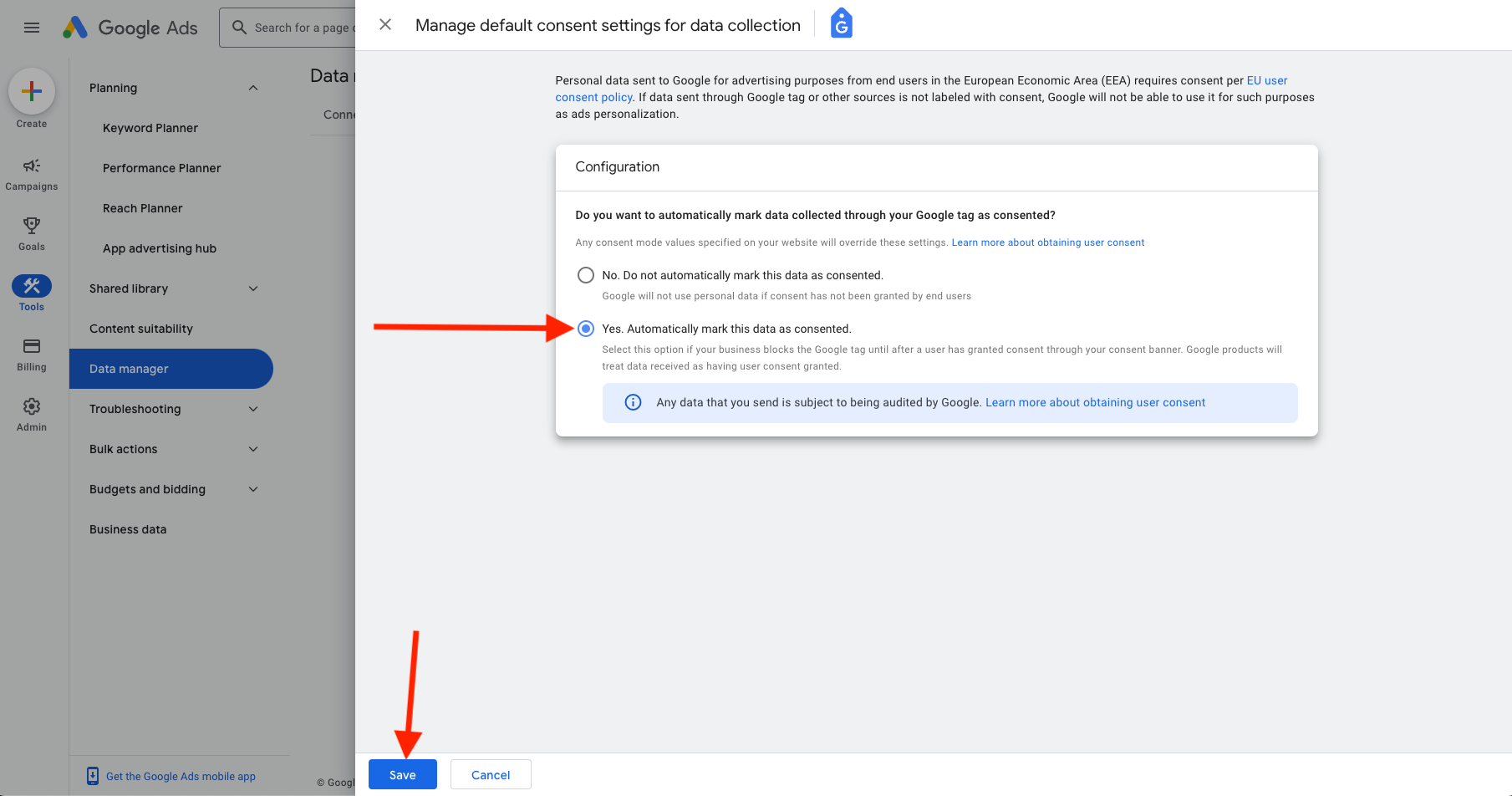Open Goals trophy icon
Screen dimensions: 1512x796
coord(32,226)
